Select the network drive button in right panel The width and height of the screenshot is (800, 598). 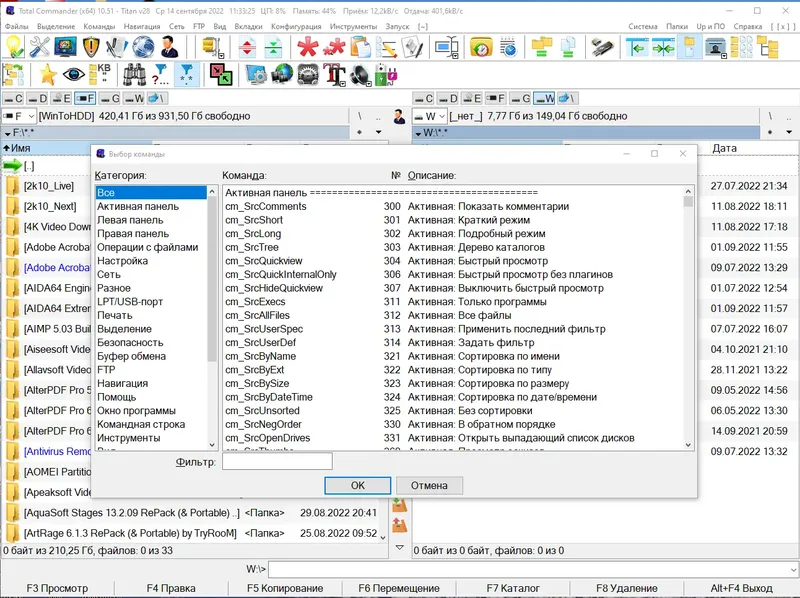(x=567, y=98)
